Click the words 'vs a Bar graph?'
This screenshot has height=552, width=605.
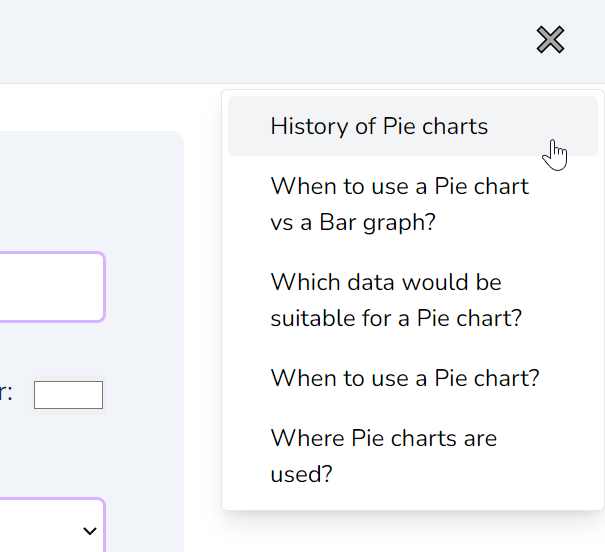353,222
